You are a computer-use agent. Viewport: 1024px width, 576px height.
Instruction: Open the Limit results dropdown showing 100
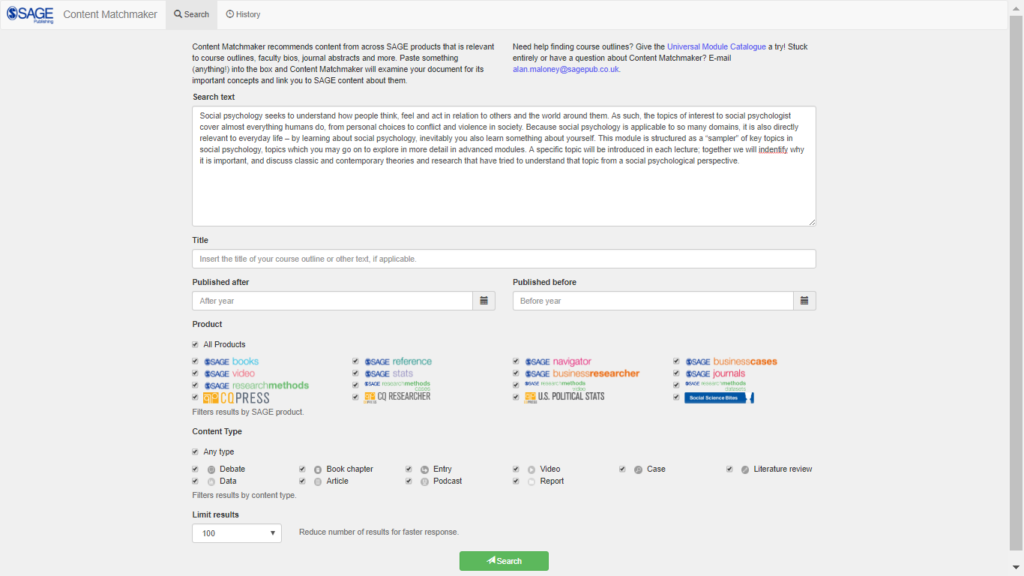pyautogui.click(x=236, y=534)
